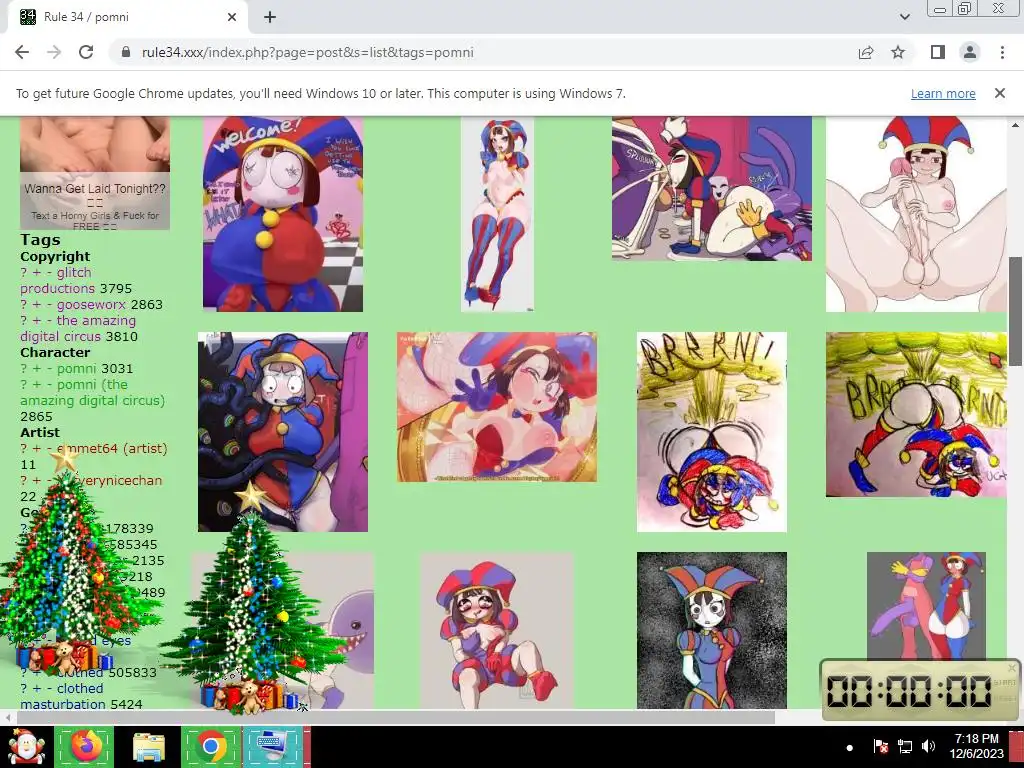This screenshot has height=768, width=1024.
Task: Focus the address bar URL
Action: point(308,52)
